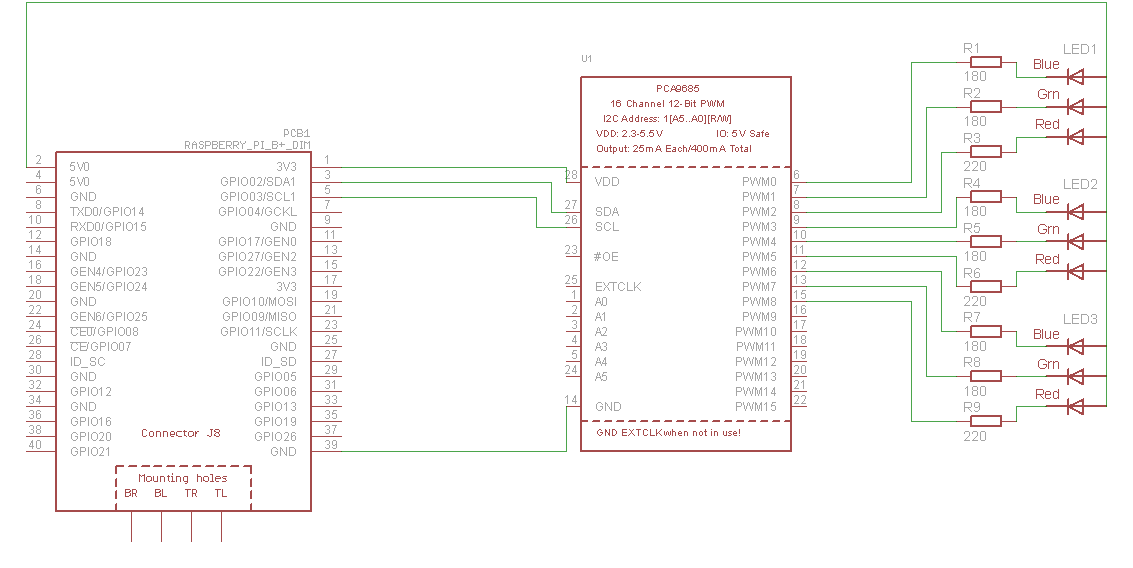Click the LED2 designator label
This screenshot has width=1133, height=568.
tap(1080, 184)
